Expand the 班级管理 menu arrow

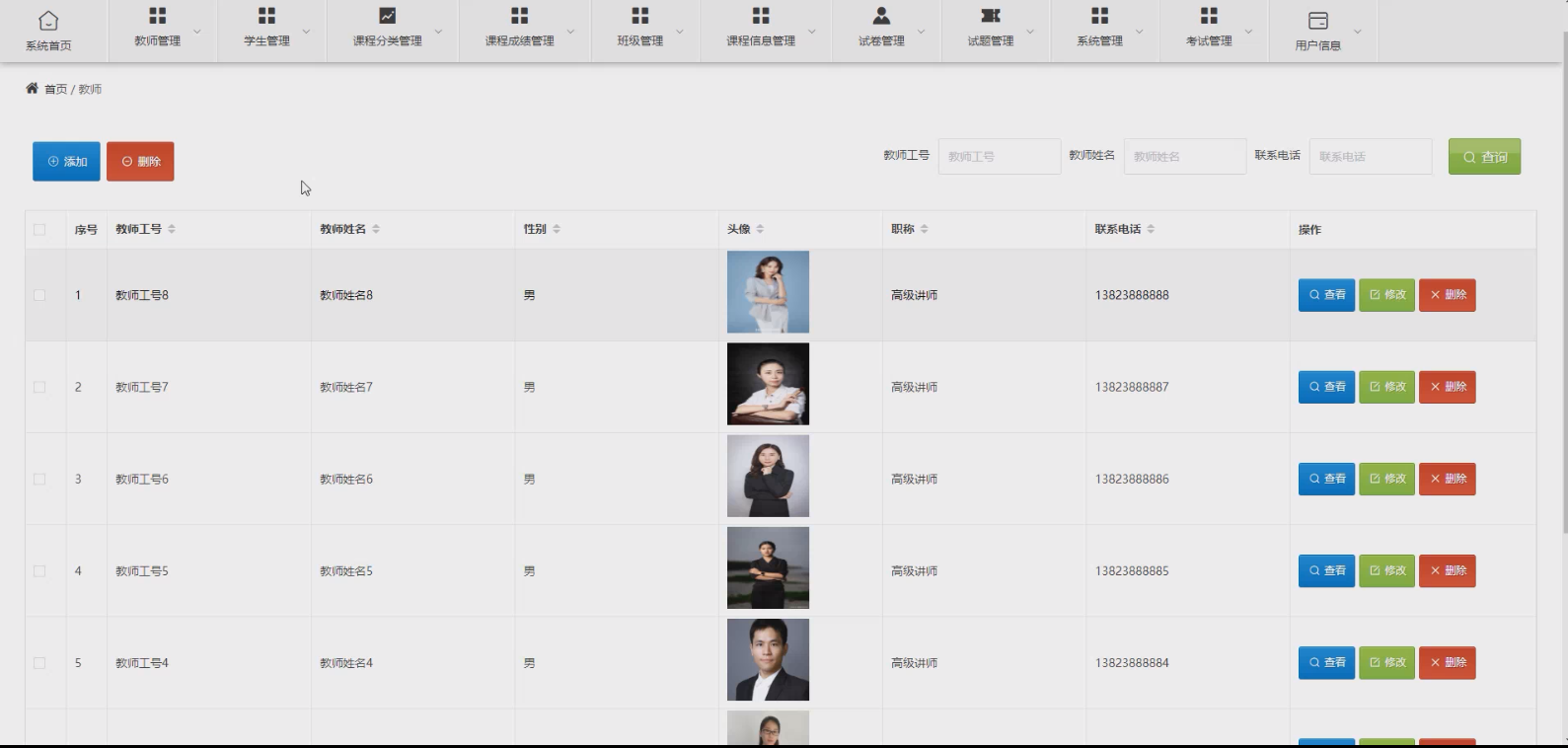tap(680, 32)
